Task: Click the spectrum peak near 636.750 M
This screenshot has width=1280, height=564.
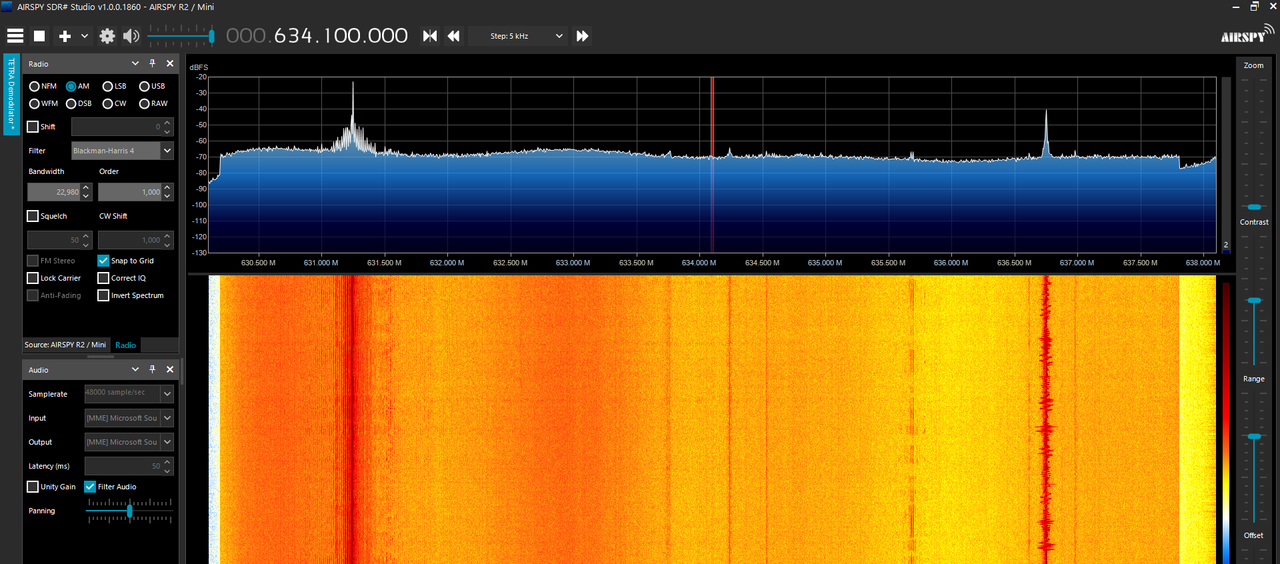Action: pyautogui.click(x=1045, y=133)
